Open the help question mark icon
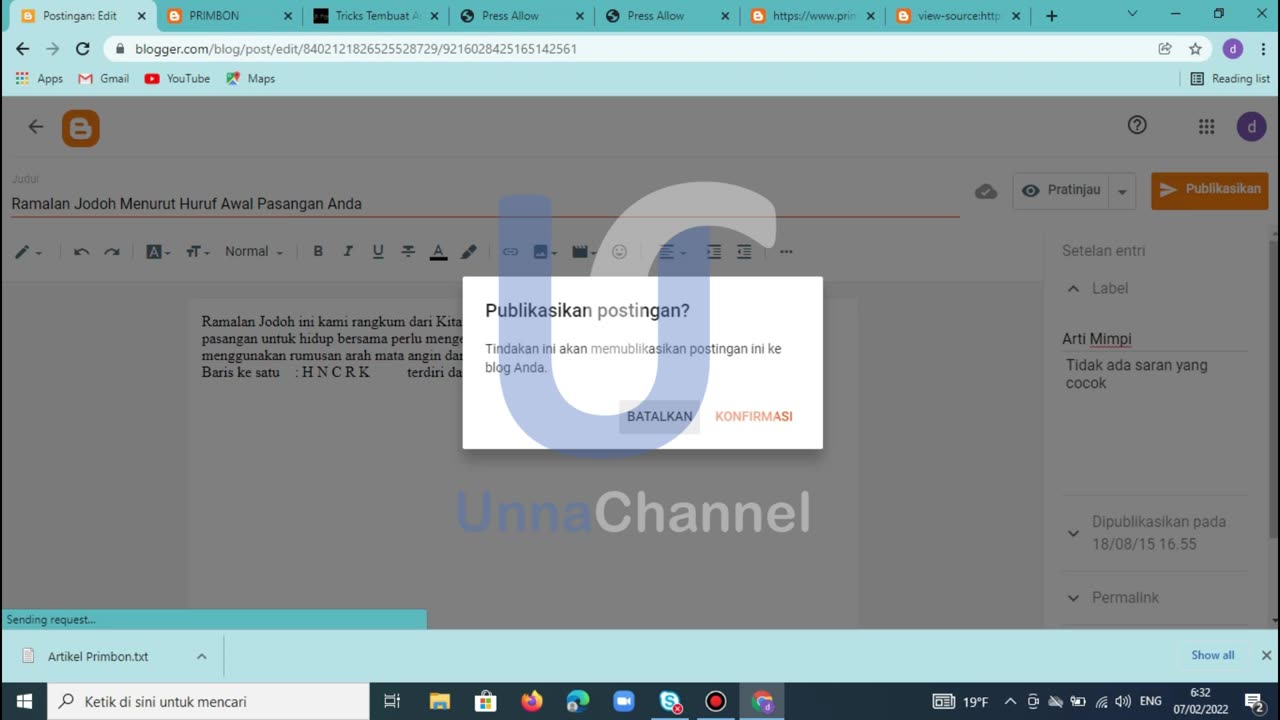The width and height of the screenshot is (1280, 720). pyautogui.click(x=1137, y=125)
